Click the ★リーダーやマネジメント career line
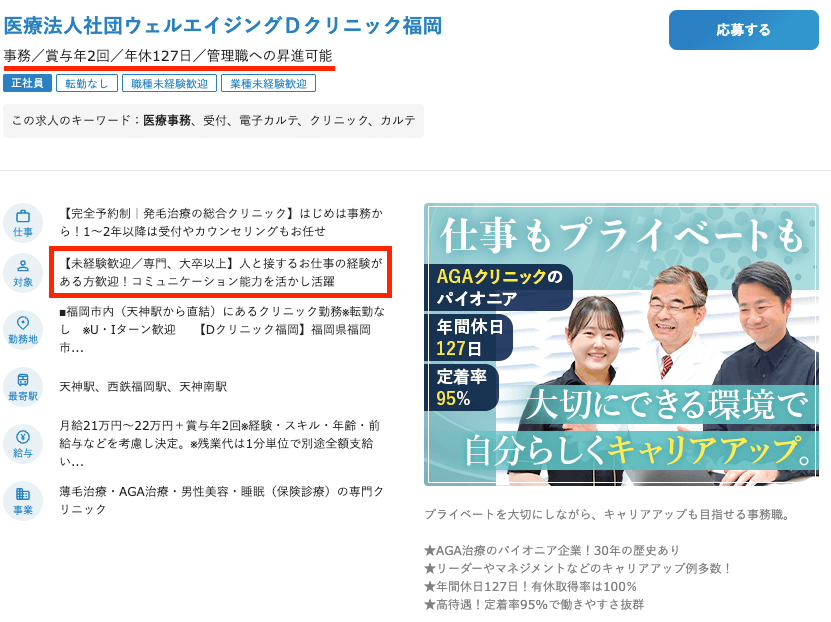 578,568
